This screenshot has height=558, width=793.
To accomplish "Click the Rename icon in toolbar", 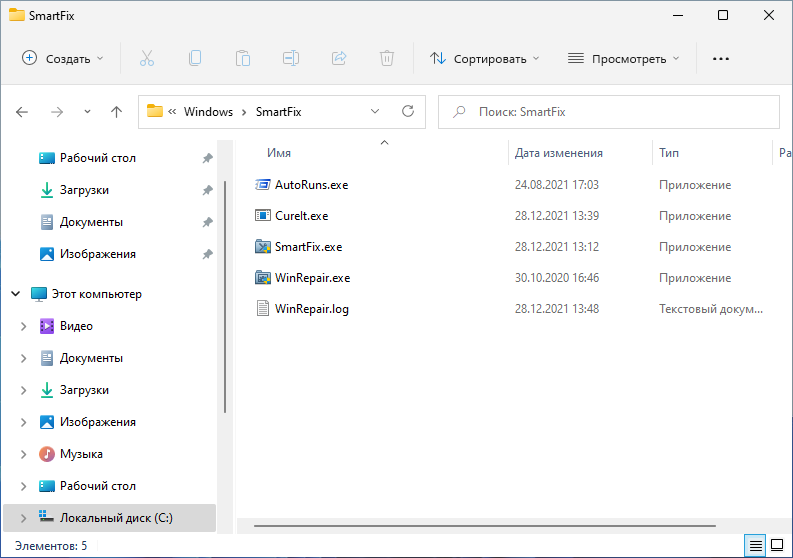I will click(291, 59).
